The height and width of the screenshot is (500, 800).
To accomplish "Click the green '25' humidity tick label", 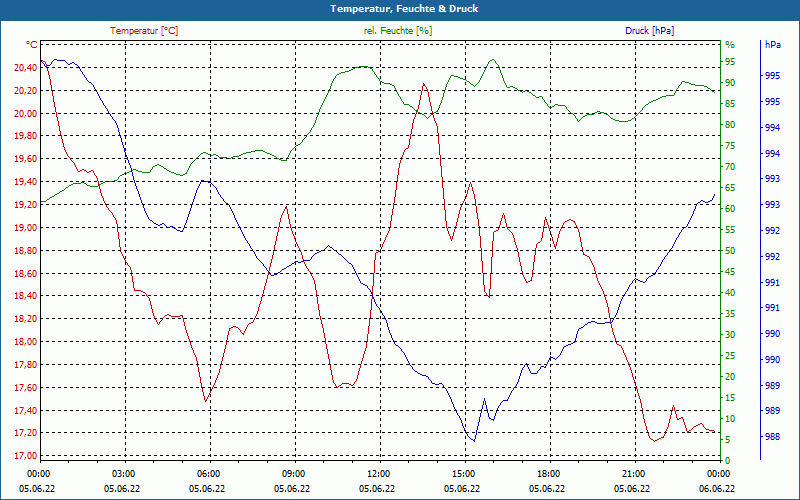I will pyautogui.click(x=730, y=356).
